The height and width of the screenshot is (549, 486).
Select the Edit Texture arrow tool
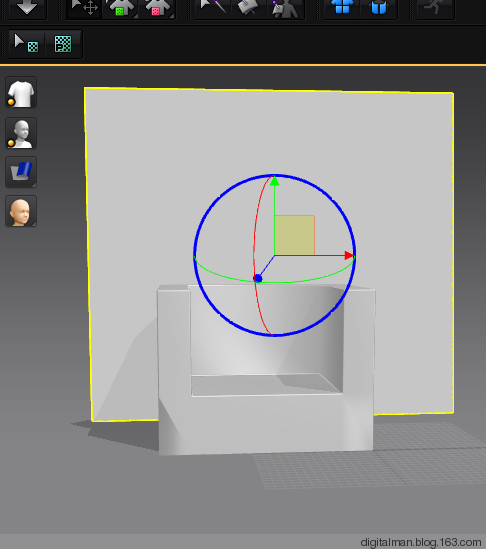pos(27,44)
